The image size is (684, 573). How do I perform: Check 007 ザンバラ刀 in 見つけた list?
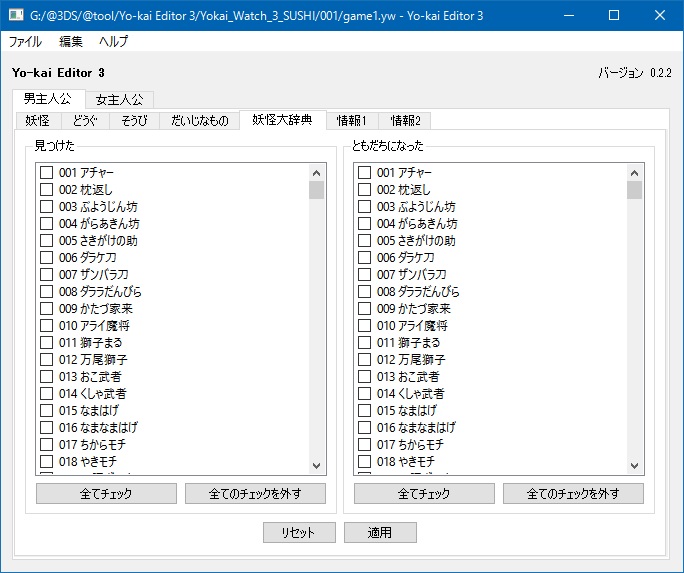click(x=47, y=274)
